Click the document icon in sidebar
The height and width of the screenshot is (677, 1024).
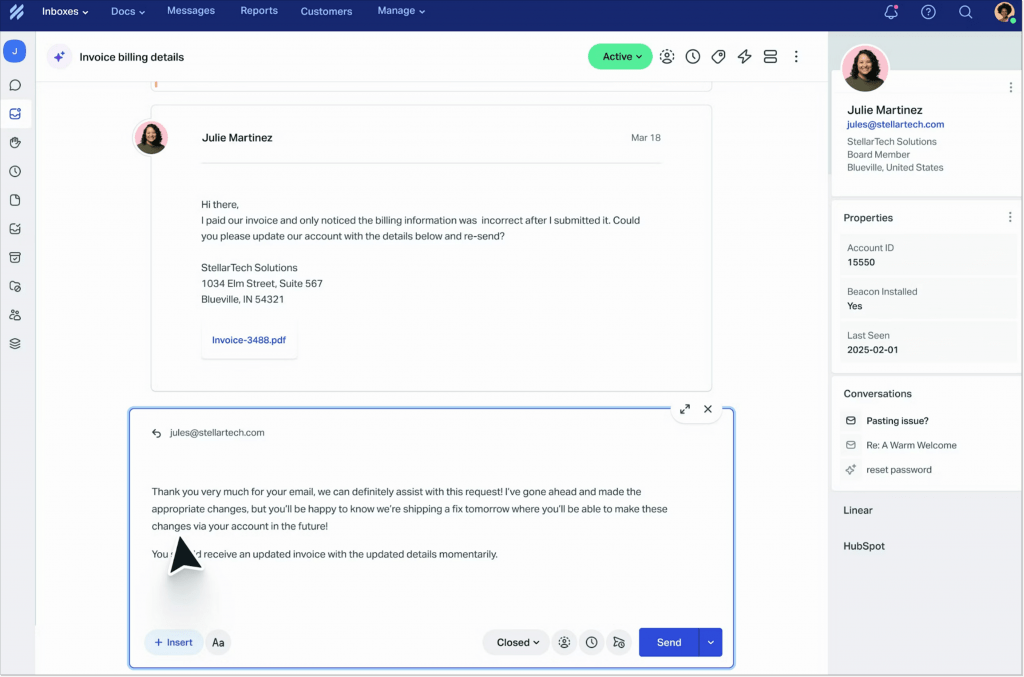pyautogui.click(x=15, y=200)
